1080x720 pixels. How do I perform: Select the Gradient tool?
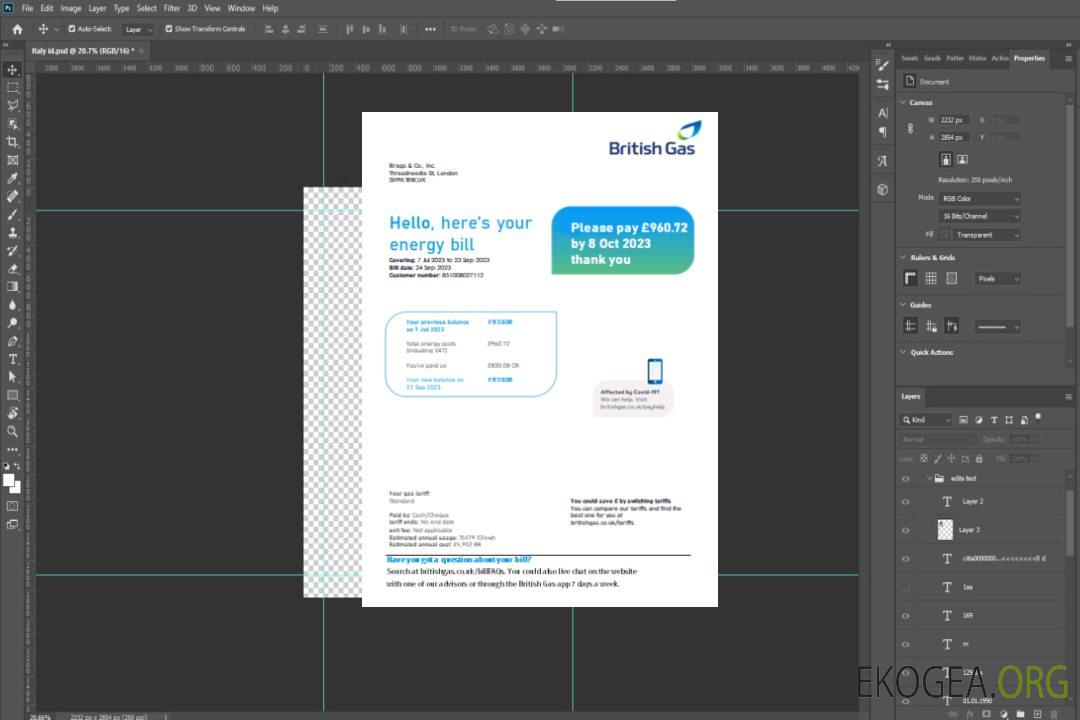point(12,287)
